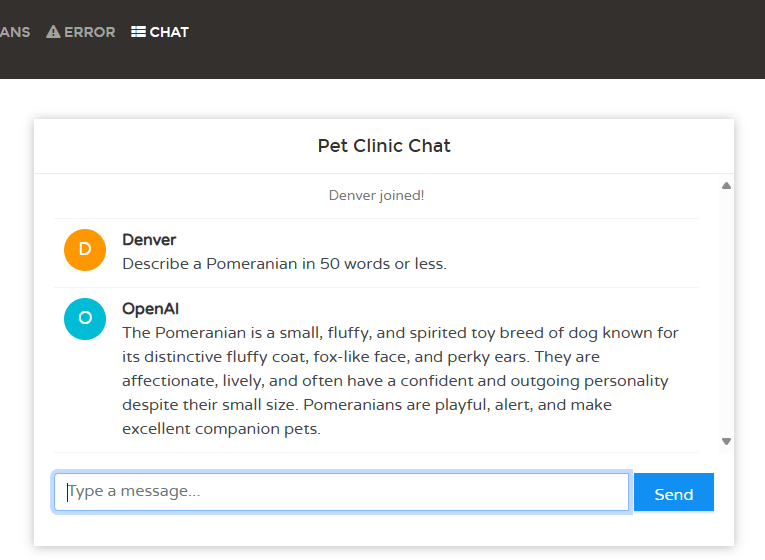Select the Denver username label
Viewport: 765px width, 560px height.
149,240
